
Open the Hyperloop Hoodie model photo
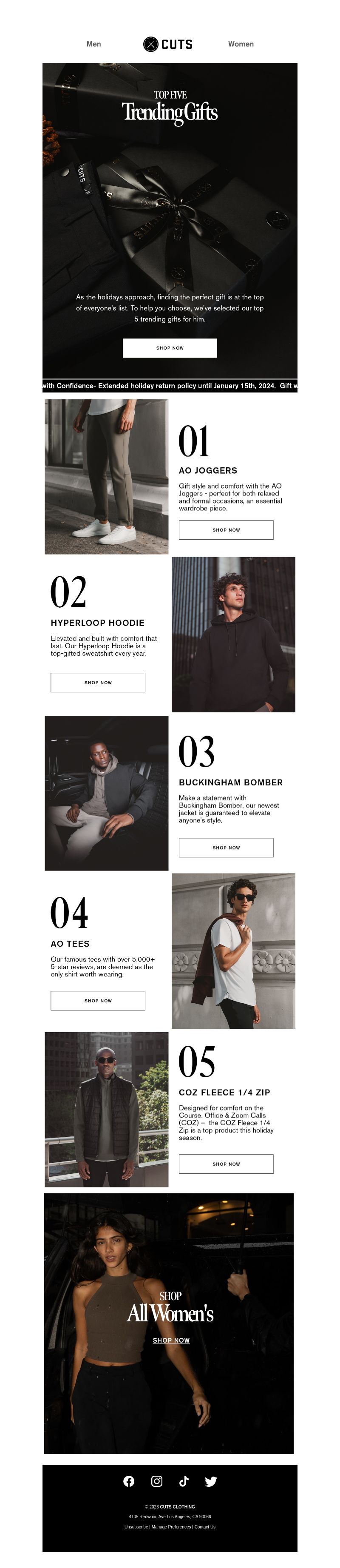[x=234, y=634]
